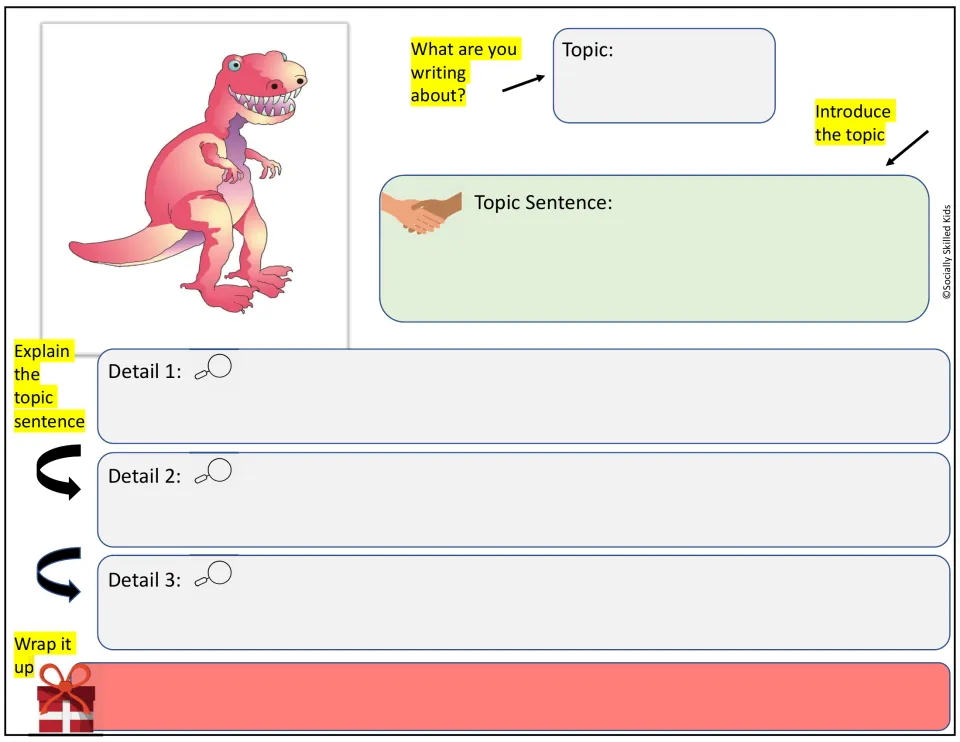The width and height of the screenshot is (960, 742).
Task: Click inside the green Topic Sentence box
Action: point(654,249)
